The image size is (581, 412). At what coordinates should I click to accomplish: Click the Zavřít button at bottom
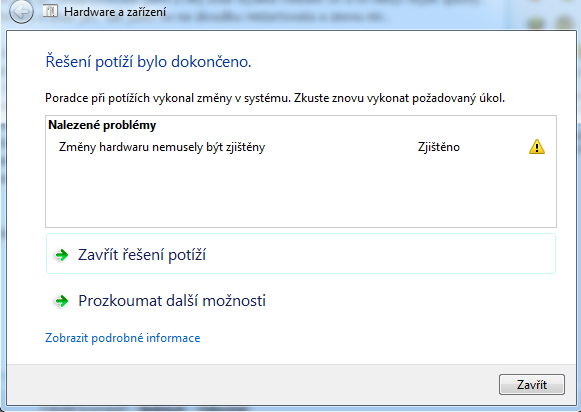point(532,385)
